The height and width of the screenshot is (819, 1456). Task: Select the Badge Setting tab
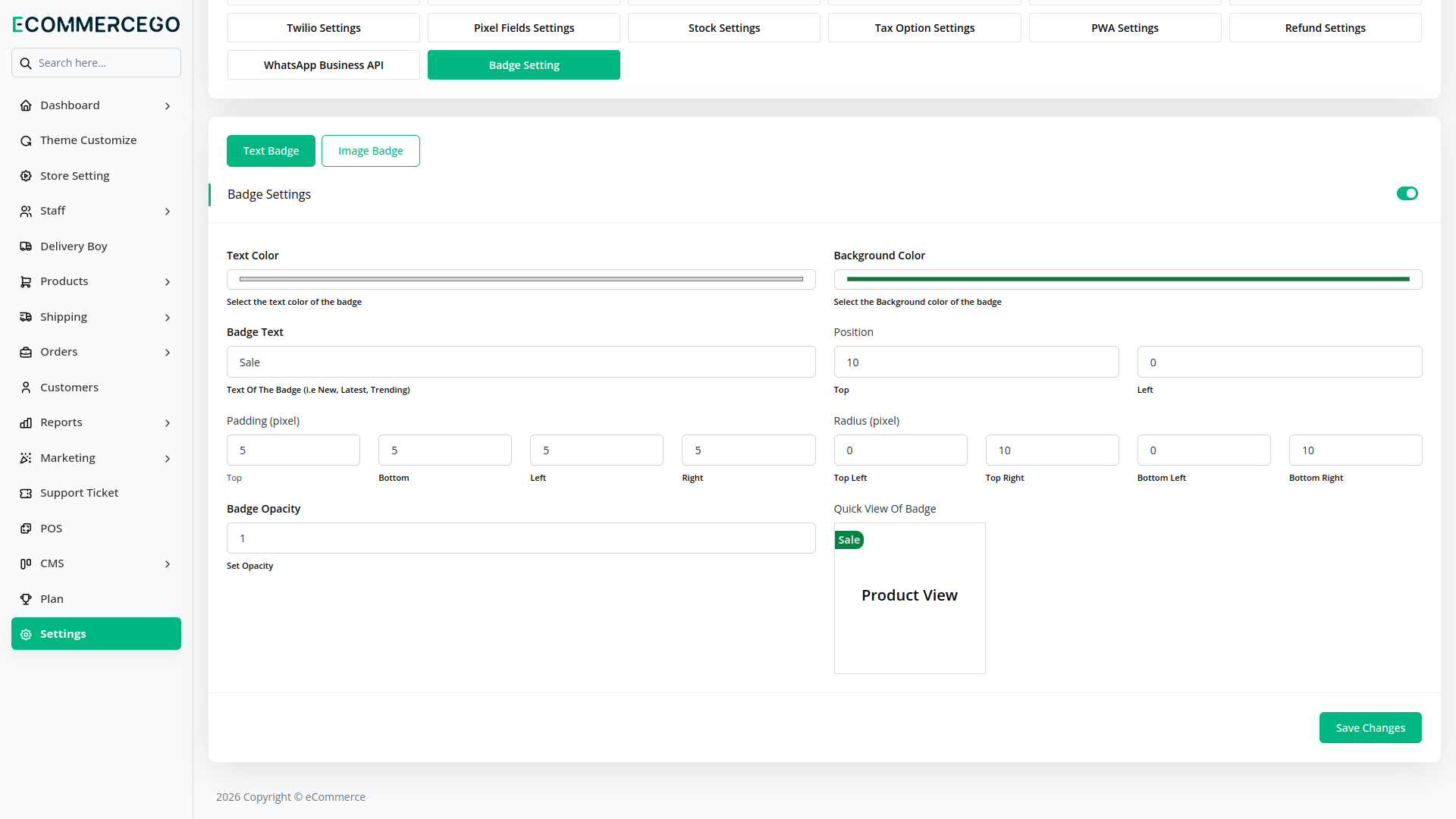point(524,65)
